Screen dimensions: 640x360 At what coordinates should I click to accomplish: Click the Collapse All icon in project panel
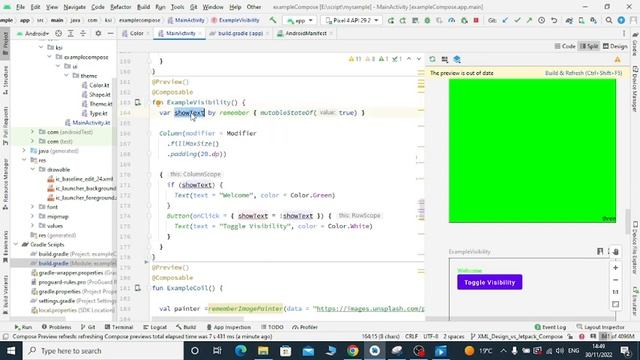83,33
